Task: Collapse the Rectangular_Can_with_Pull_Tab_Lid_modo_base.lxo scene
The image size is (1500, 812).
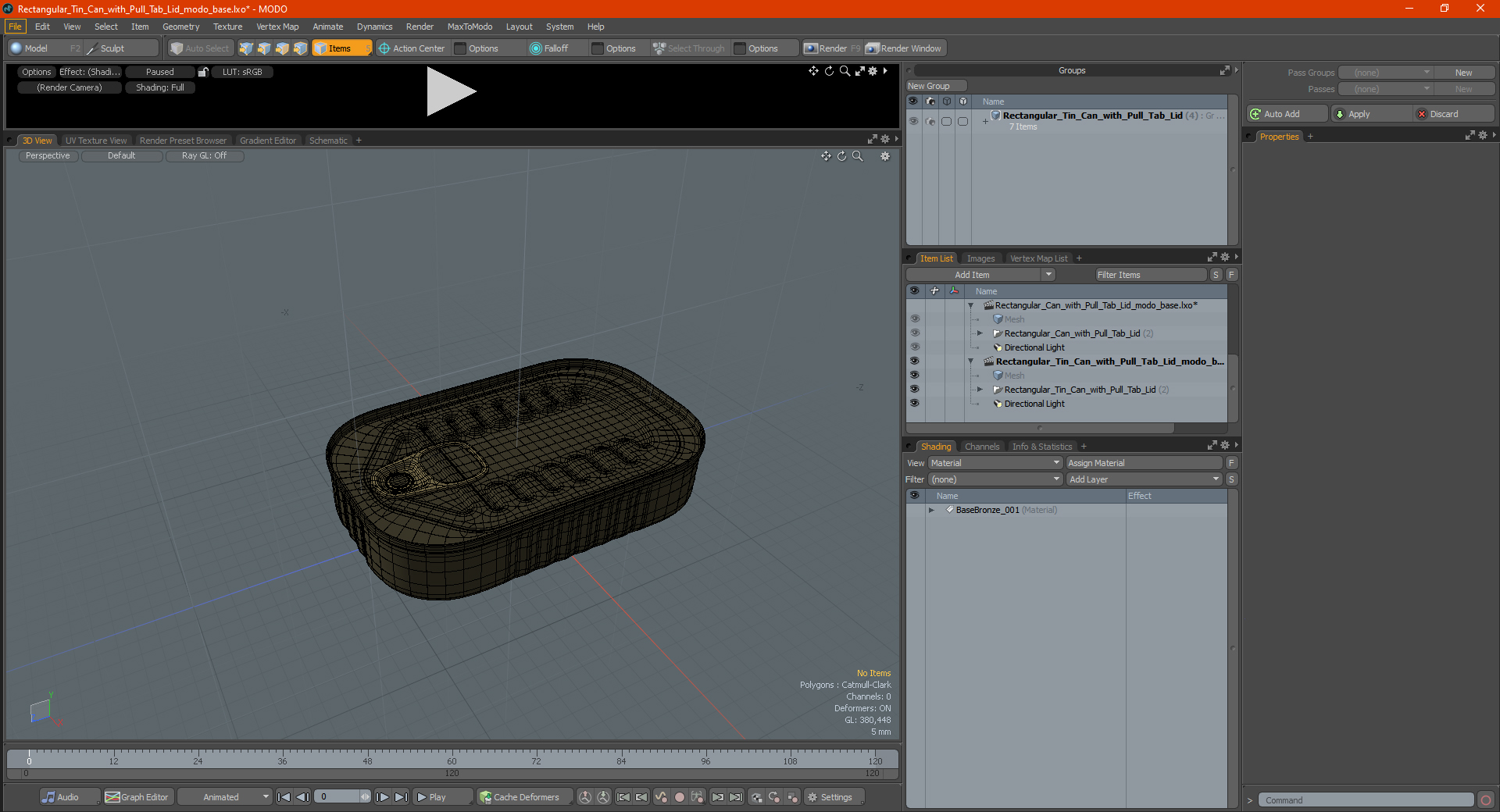Action: coord(971,305)
